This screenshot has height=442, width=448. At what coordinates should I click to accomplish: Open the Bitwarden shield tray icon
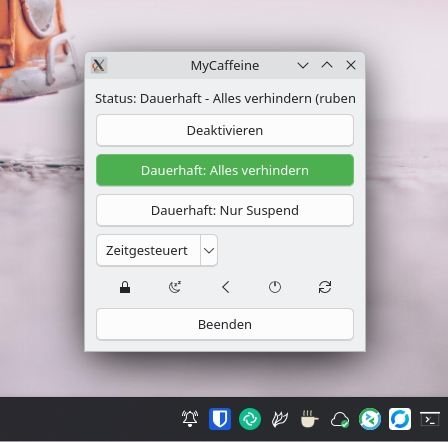[x=220, y=419]
